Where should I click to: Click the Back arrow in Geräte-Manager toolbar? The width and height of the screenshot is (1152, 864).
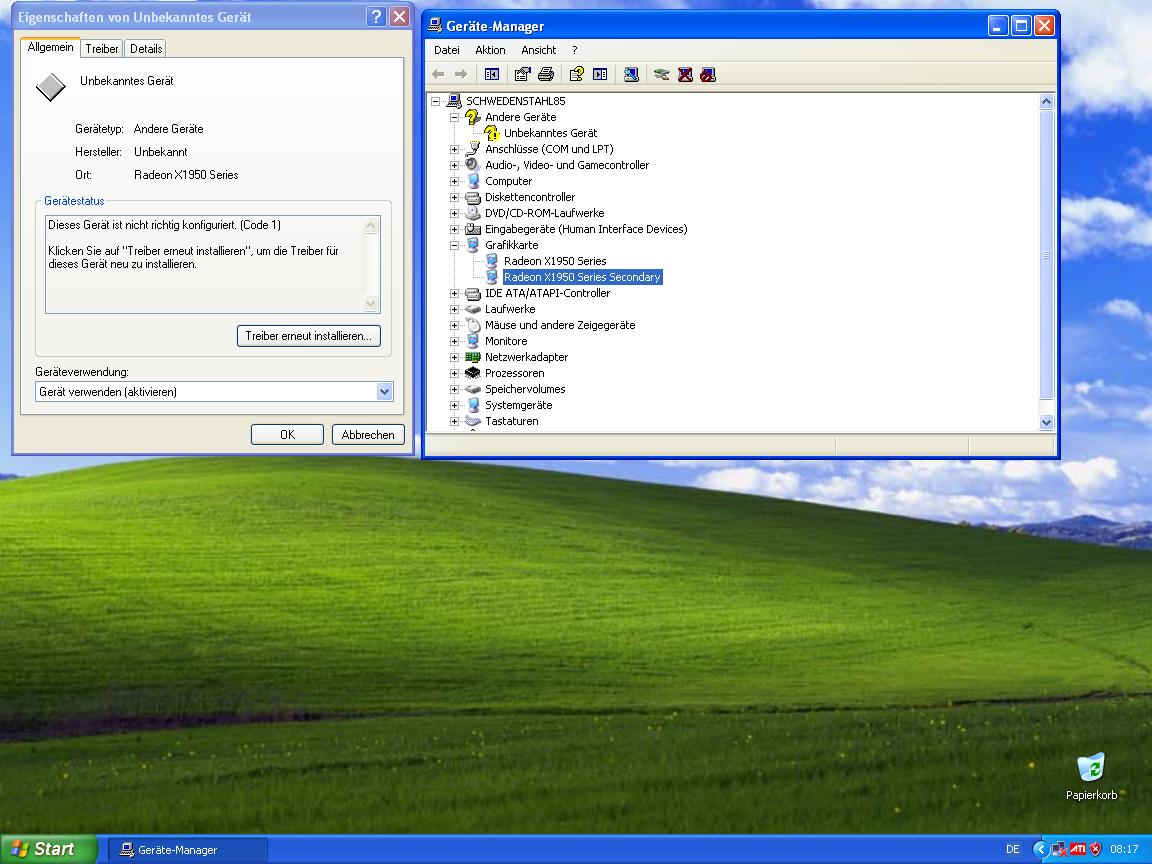pyautogui.click(x=439, y=74)
